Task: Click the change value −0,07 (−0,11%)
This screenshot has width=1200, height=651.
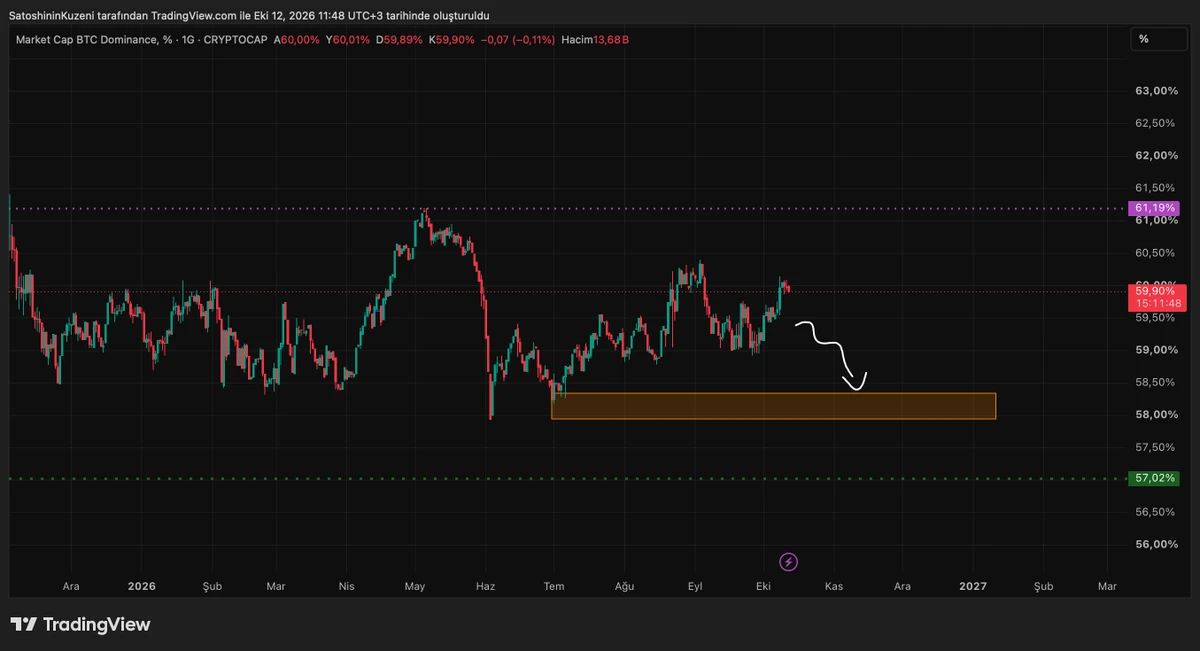Action: pyautogui.click(x=518, y=40)
